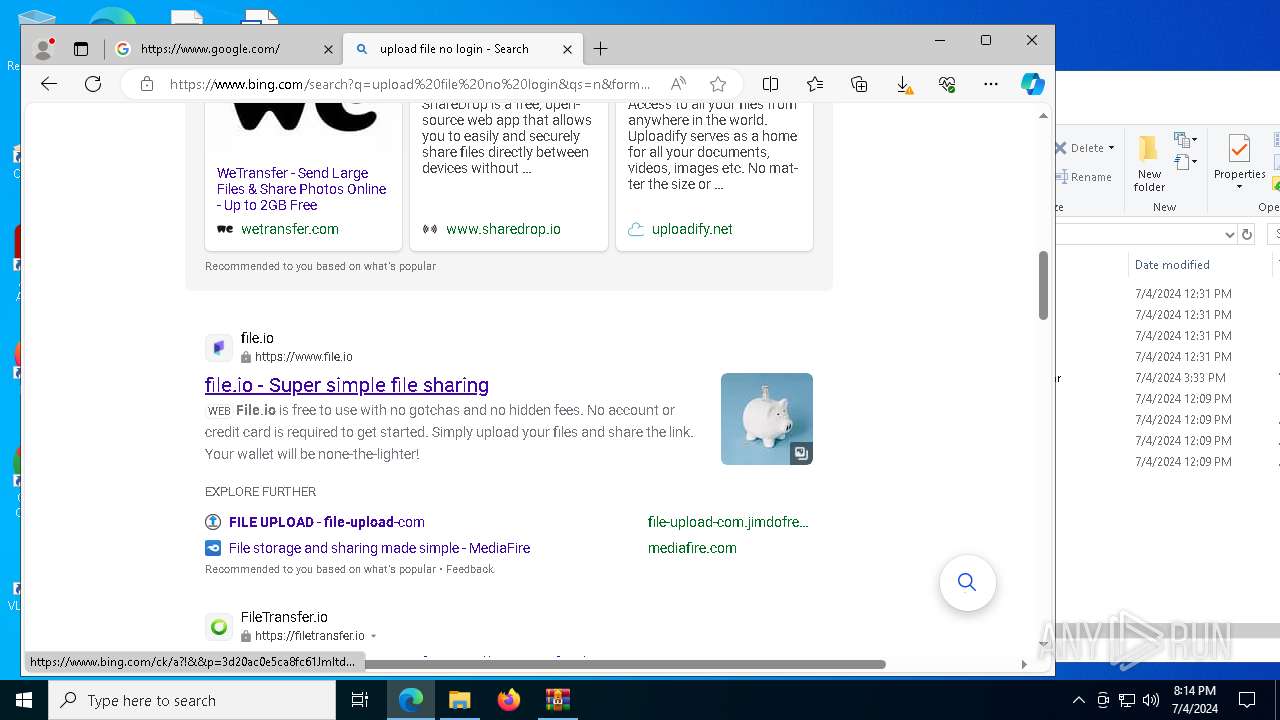
Task: Open the Favorites list icon
Action: click(815, 84)
